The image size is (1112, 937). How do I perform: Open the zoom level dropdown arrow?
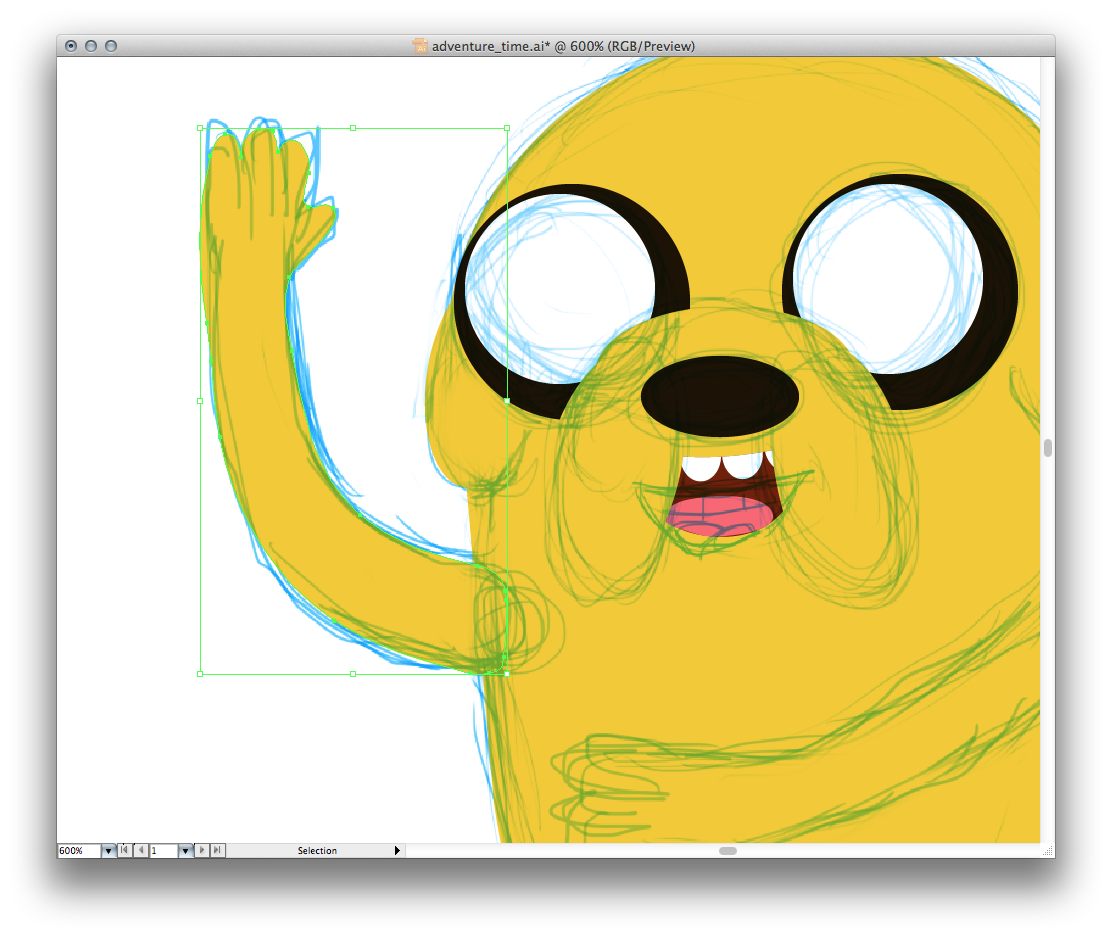point(108,851)
